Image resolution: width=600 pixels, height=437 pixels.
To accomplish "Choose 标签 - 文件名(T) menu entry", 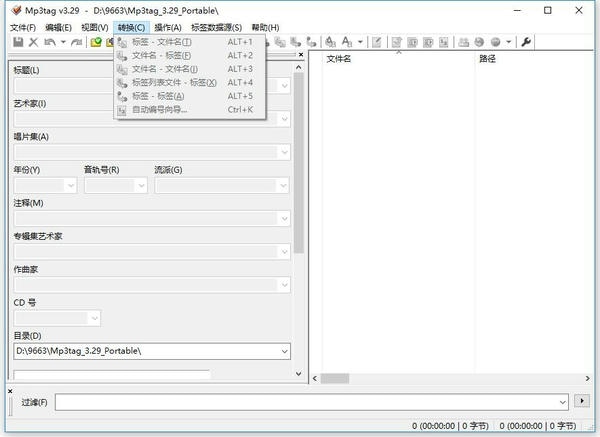I will (x=190, y=42).
